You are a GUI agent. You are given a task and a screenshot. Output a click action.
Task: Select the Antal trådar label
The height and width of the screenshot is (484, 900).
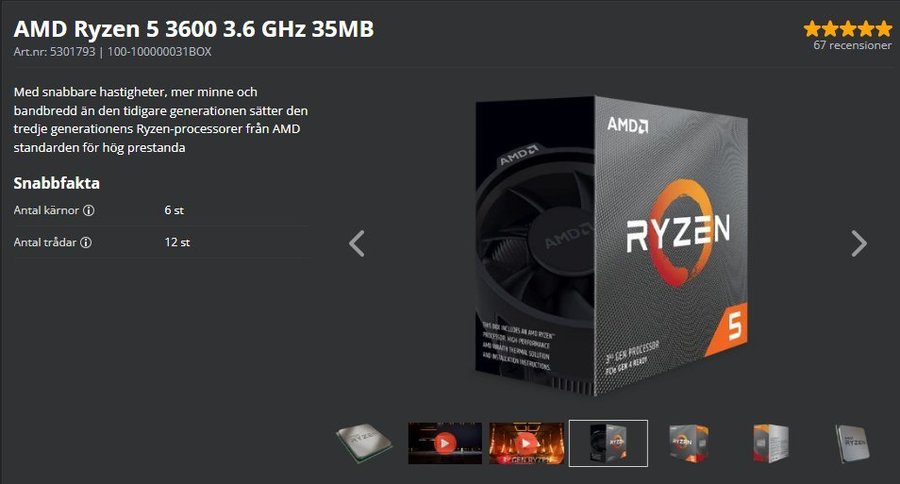coord(45,242)
